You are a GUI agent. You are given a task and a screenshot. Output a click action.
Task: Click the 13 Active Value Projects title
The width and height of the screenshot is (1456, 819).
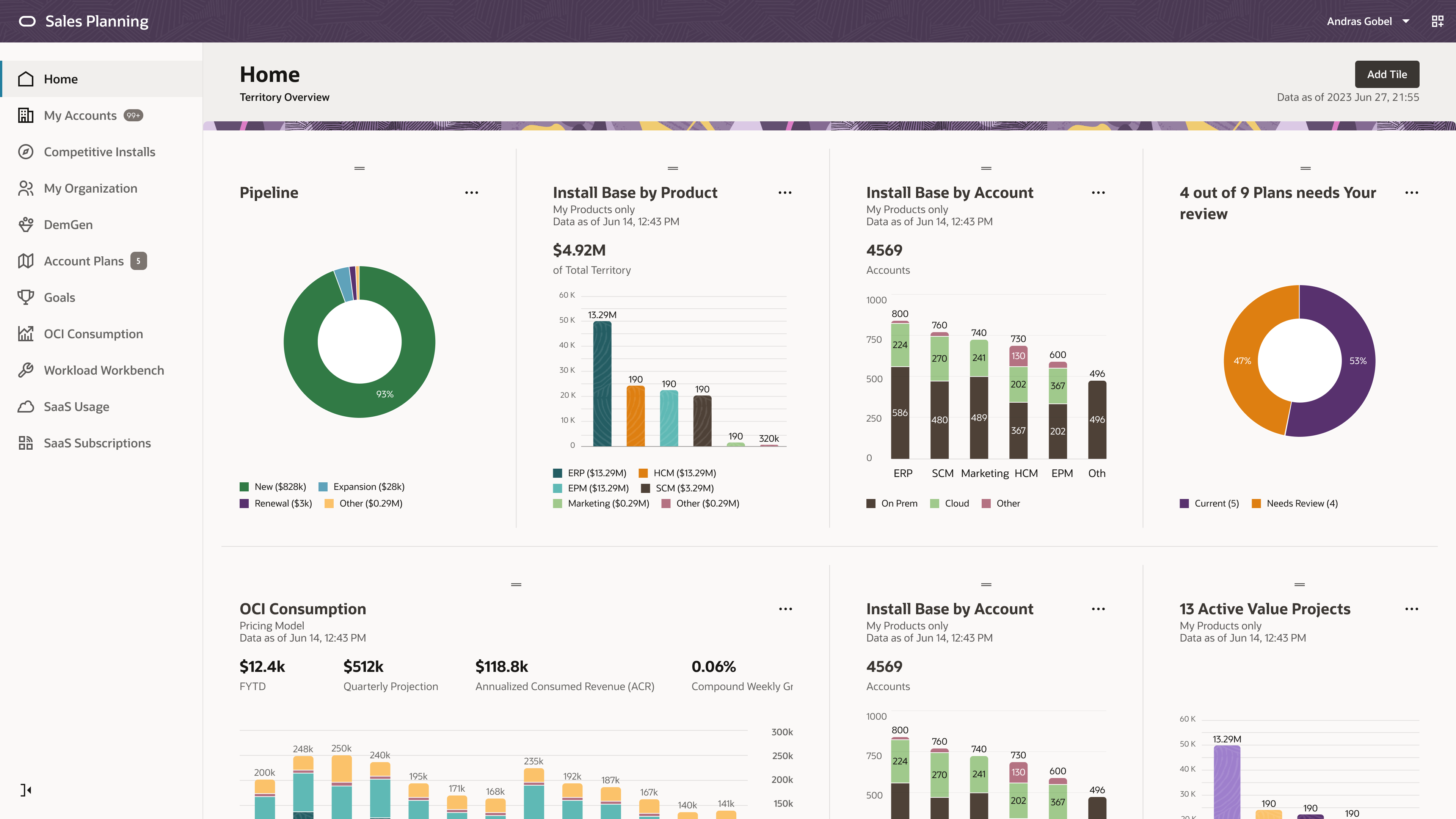[x=1265, y=609]
